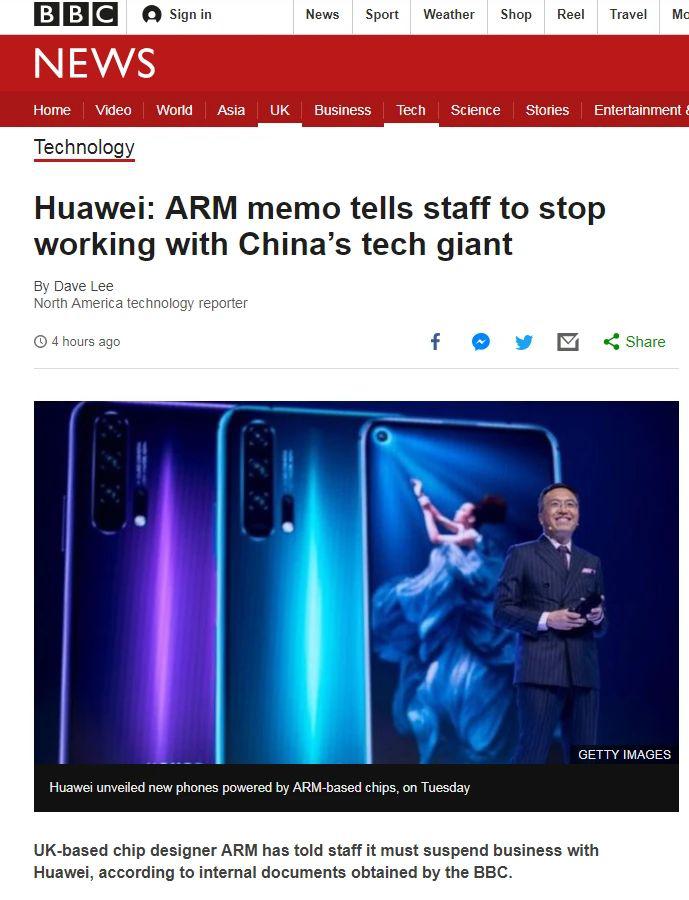Share via Facebook Messenger icon

click(481, 342)
